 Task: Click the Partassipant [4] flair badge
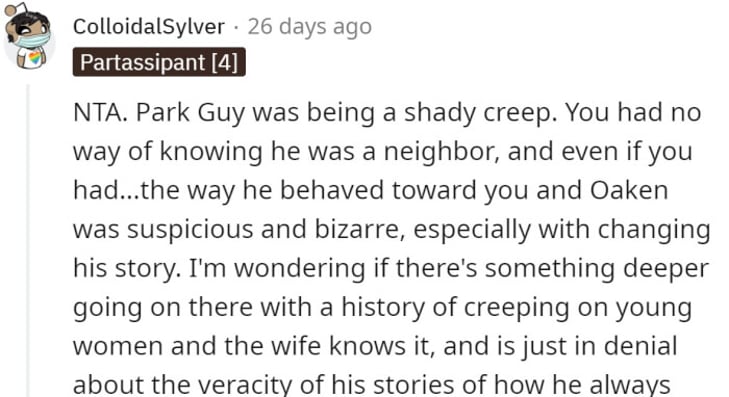point(159,62)
